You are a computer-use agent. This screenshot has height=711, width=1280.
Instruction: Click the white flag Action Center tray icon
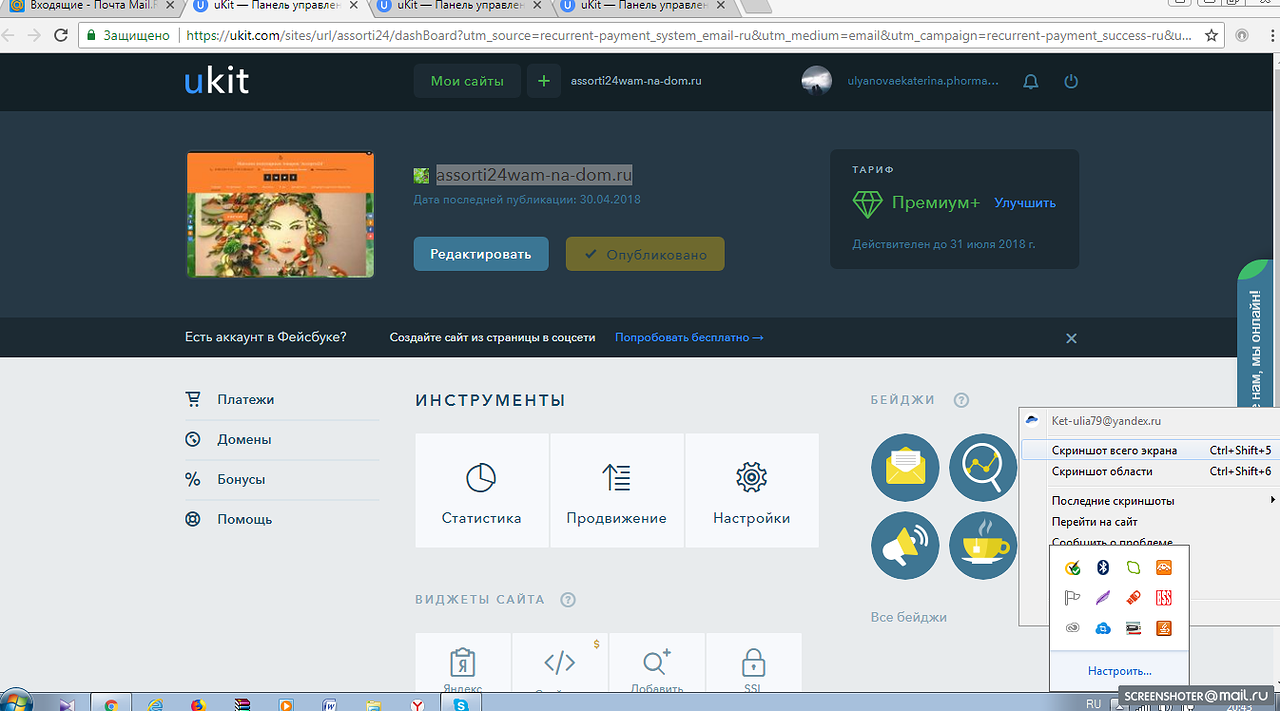pyautogui.click(x=1073, y=598)
